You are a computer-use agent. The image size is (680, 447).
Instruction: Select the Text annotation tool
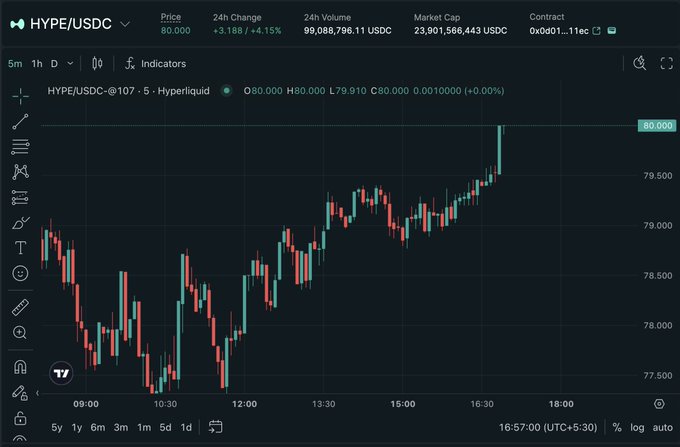pyautogui.click(x=20, y=248)
